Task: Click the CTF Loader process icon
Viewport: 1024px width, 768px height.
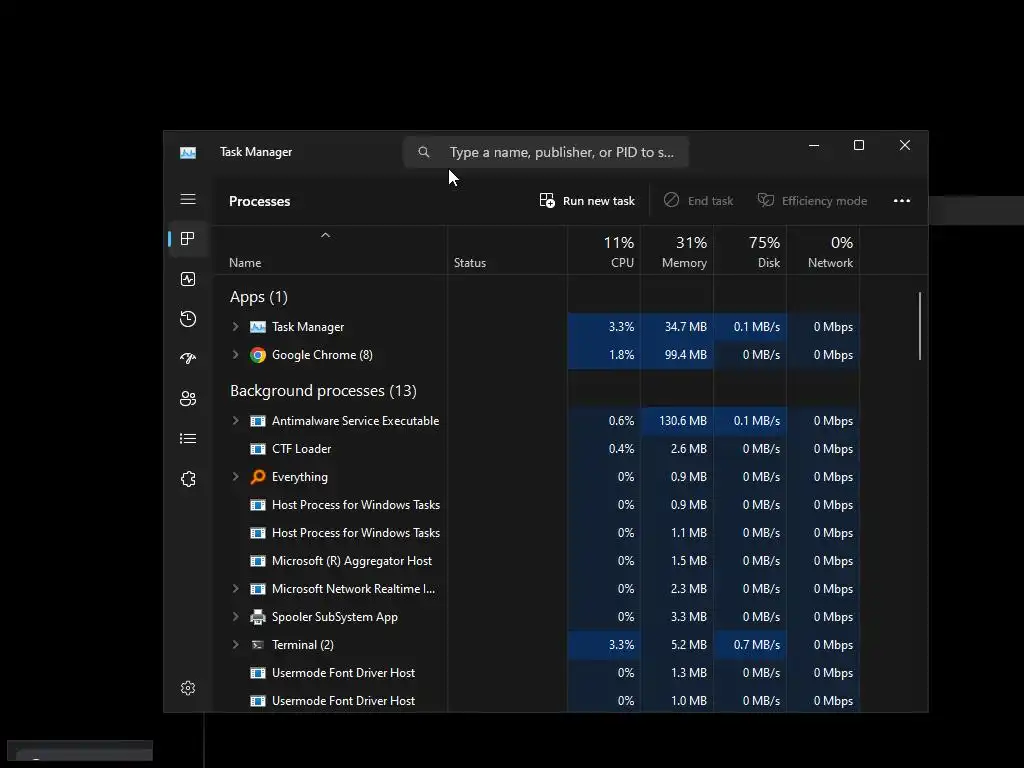Action: [x=258, y=449]
